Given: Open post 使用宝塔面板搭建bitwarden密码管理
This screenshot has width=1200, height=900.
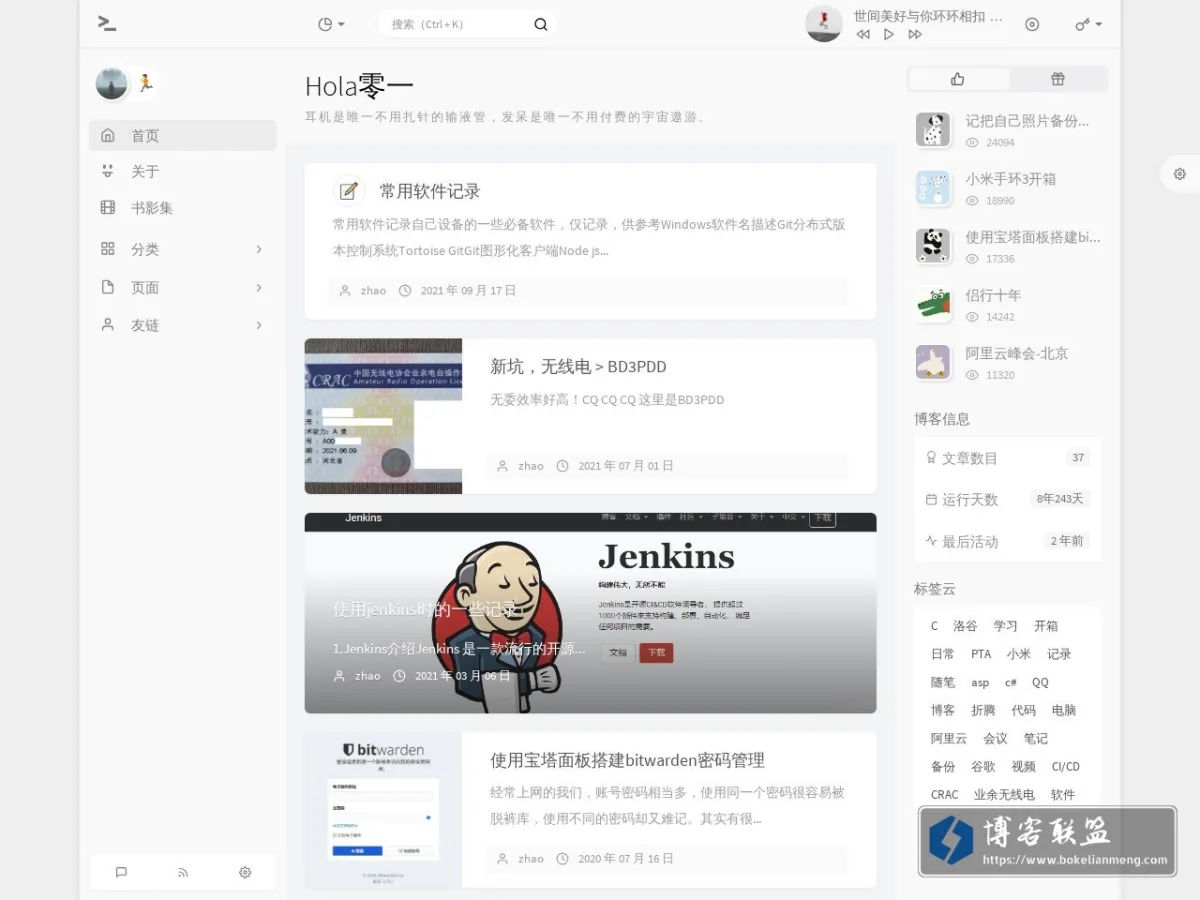Looking at the screenshot, I should pyautogui.click(x=627, y=760).
